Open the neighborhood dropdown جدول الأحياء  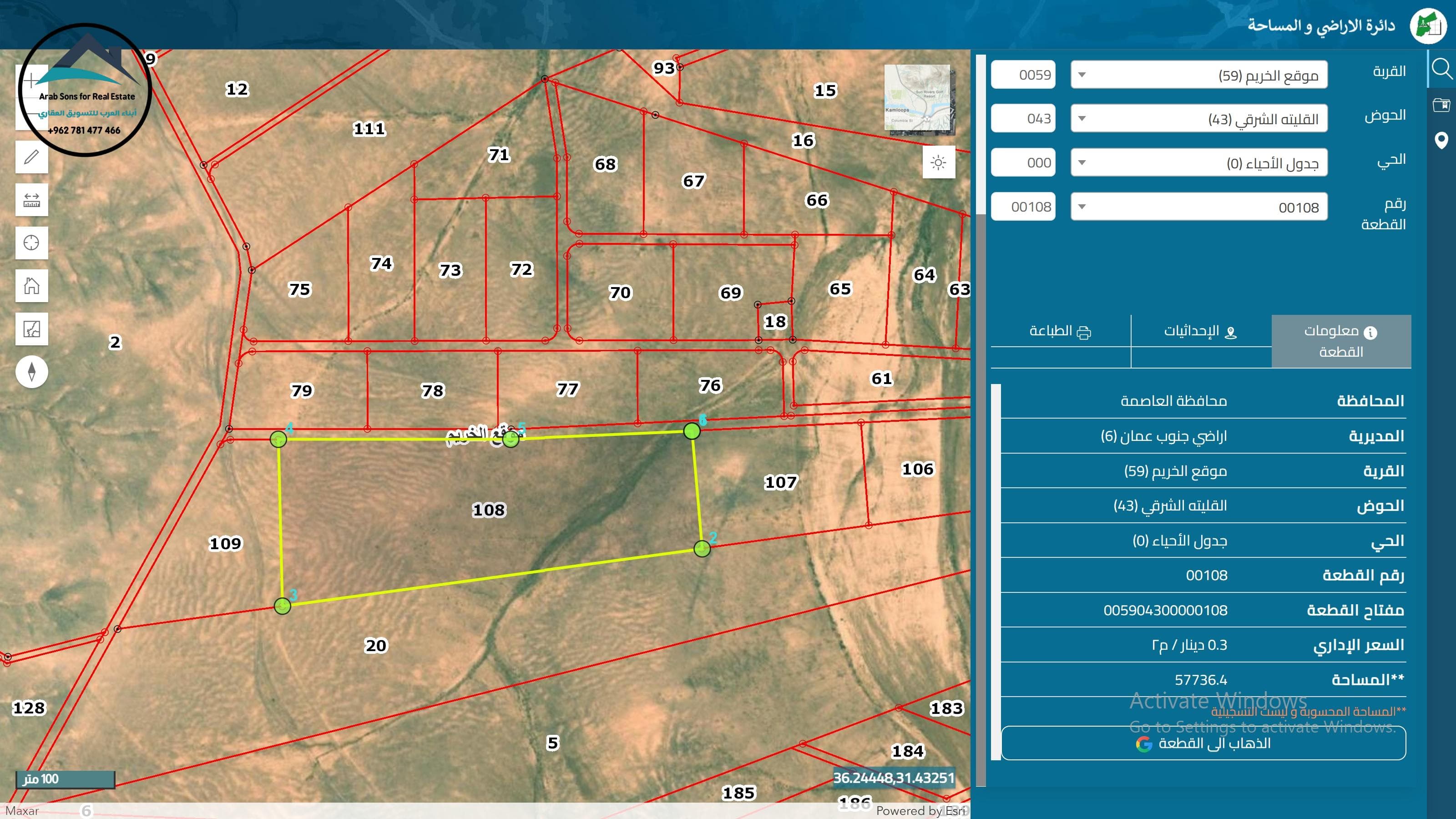[x=1198, y=163]
